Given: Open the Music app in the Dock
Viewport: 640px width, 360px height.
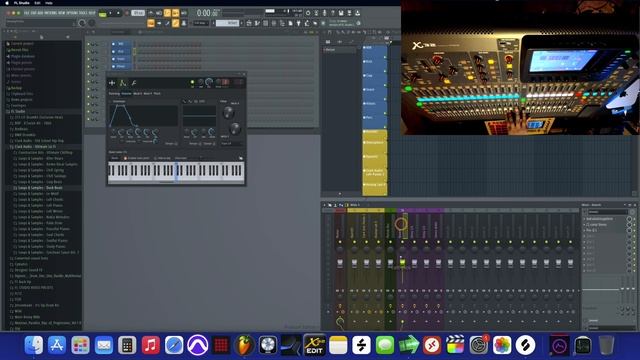Looking at the screenshot, I should point(151,345).
